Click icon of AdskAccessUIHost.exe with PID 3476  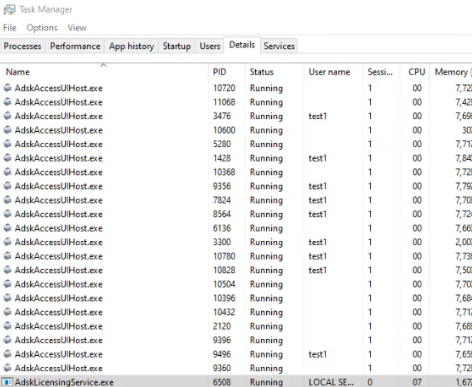click(8, 116)
